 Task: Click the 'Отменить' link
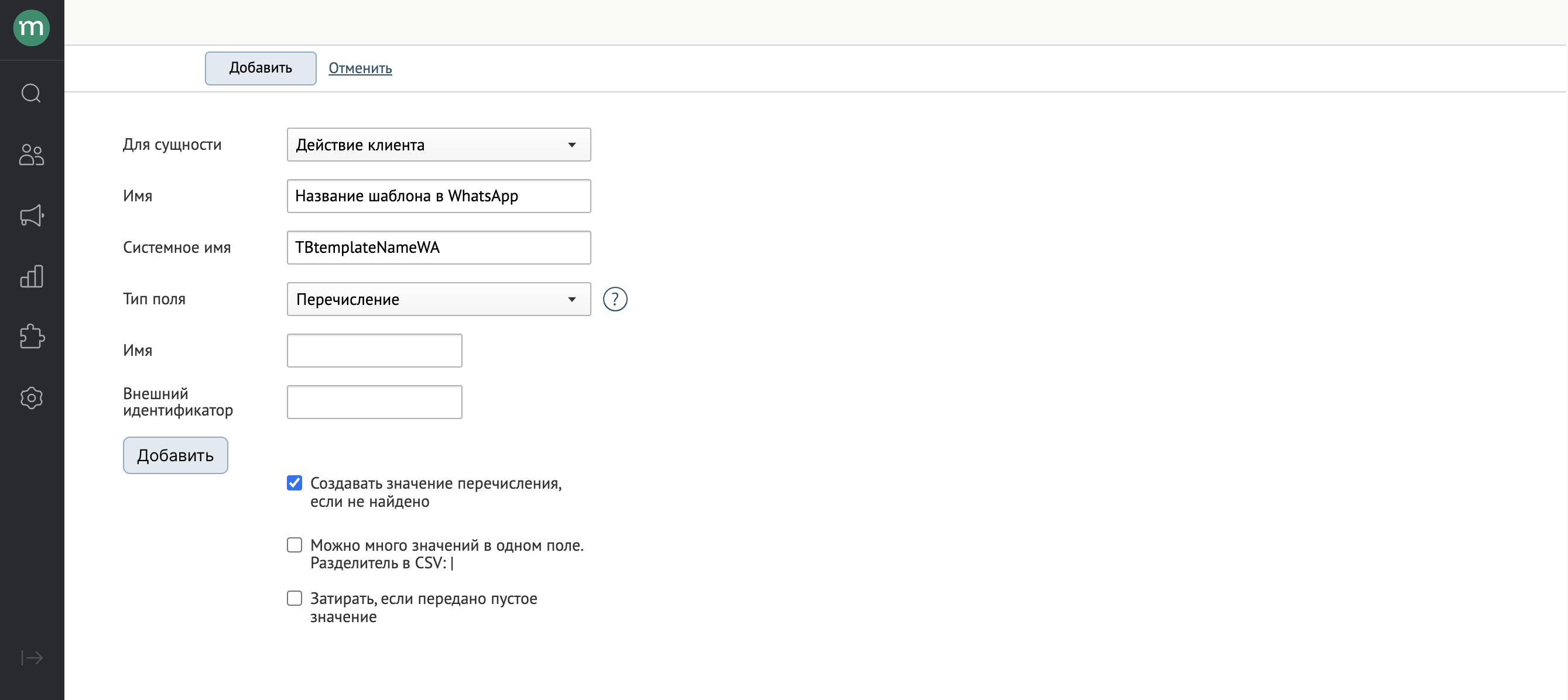[x=360, y=68]
